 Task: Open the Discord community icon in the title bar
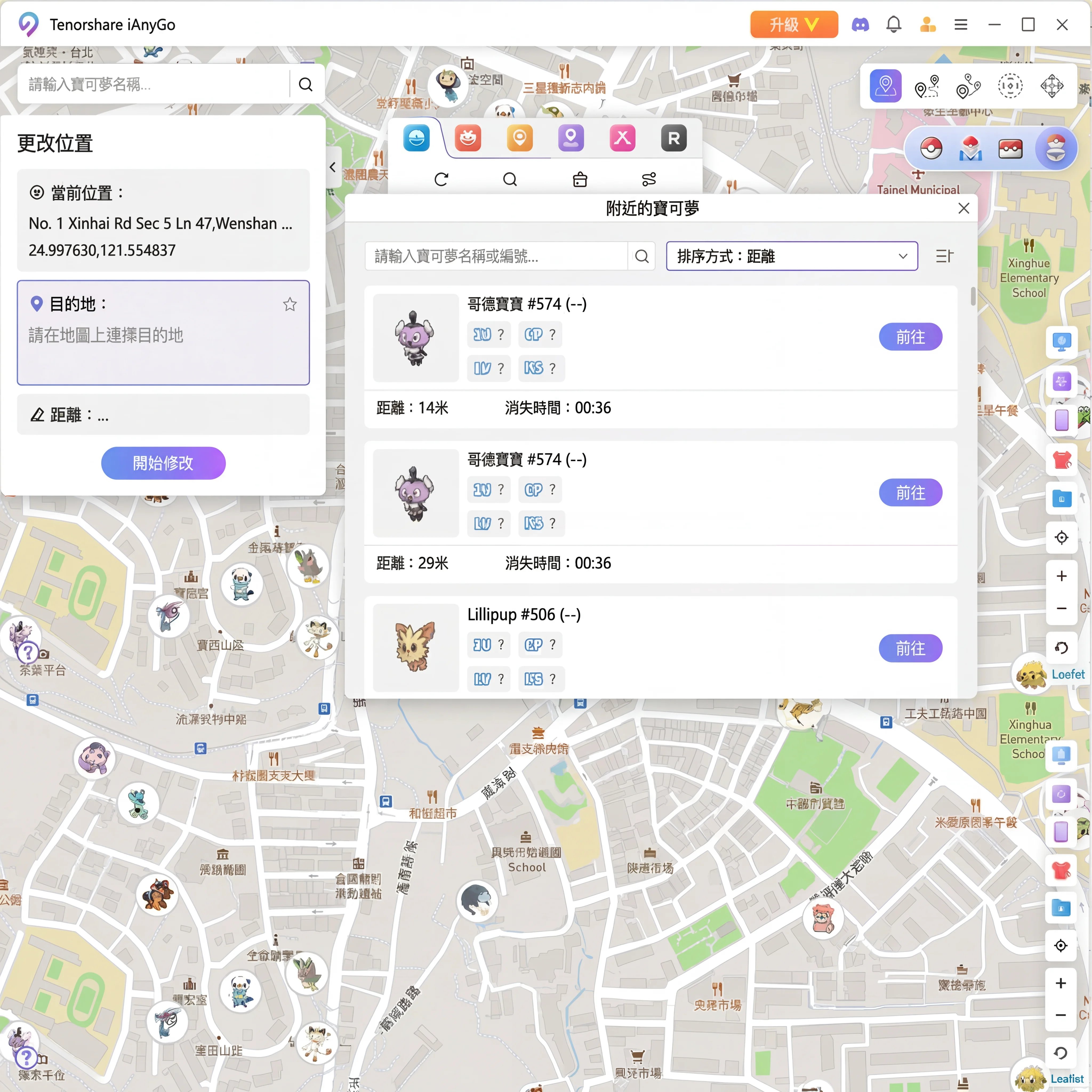pyautogui.click(x=861, y=24)
